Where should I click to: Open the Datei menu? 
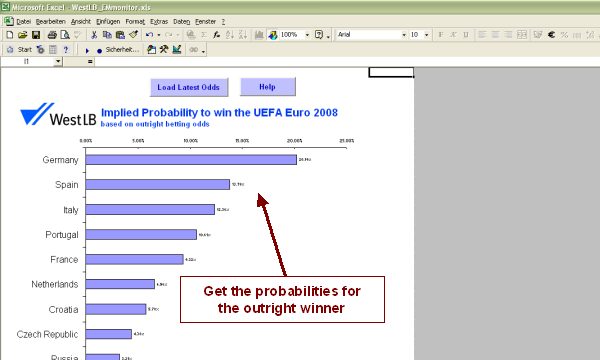point(23,21)
